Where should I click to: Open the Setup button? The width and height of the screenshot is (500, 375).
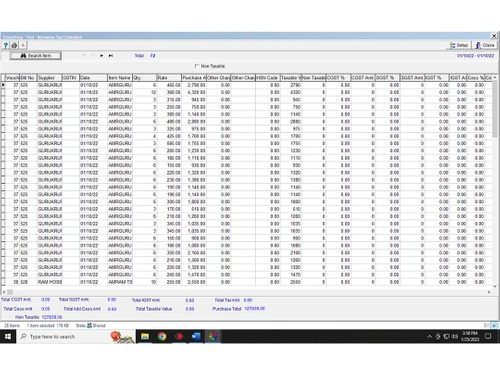459,45
